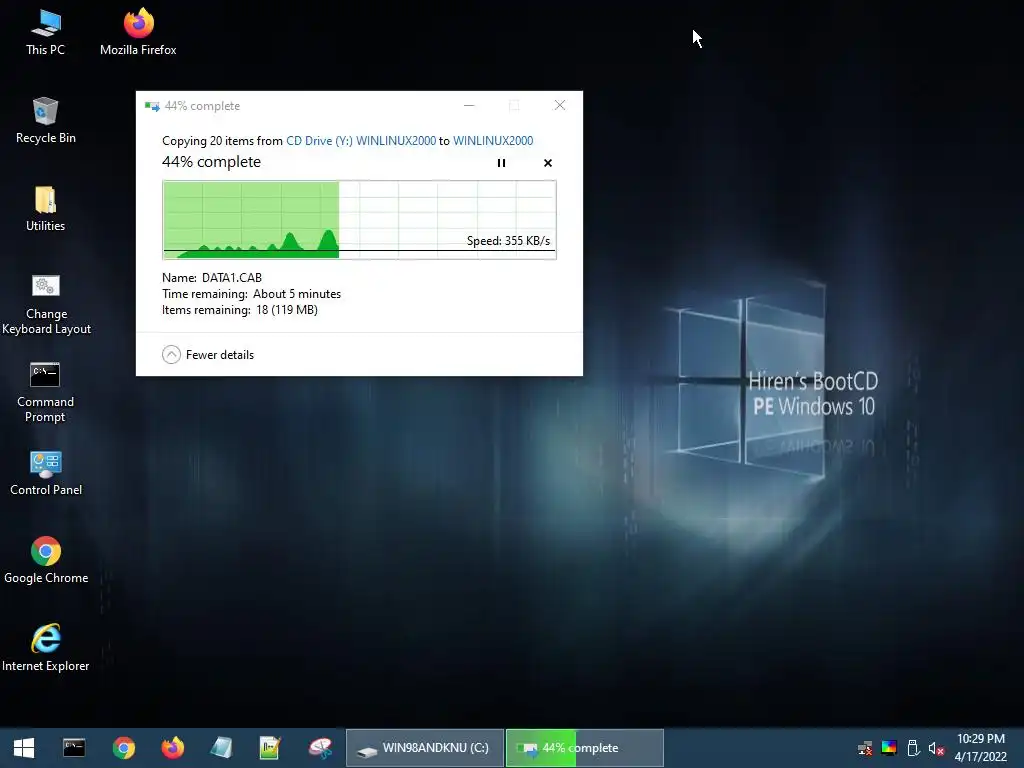Open This PC desktop icon
Screen dimensions: 1024x768
point(45,33)
